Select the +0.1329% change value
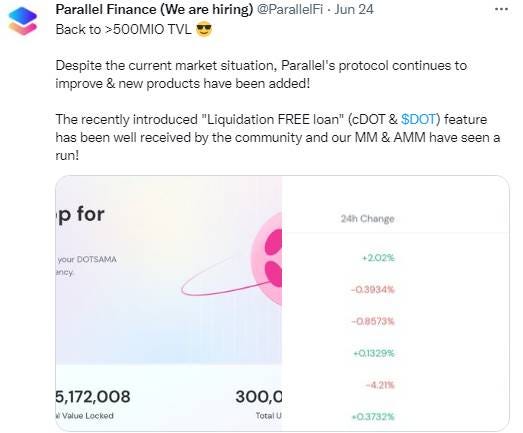523x433 pixels. (x=374, y=353)
